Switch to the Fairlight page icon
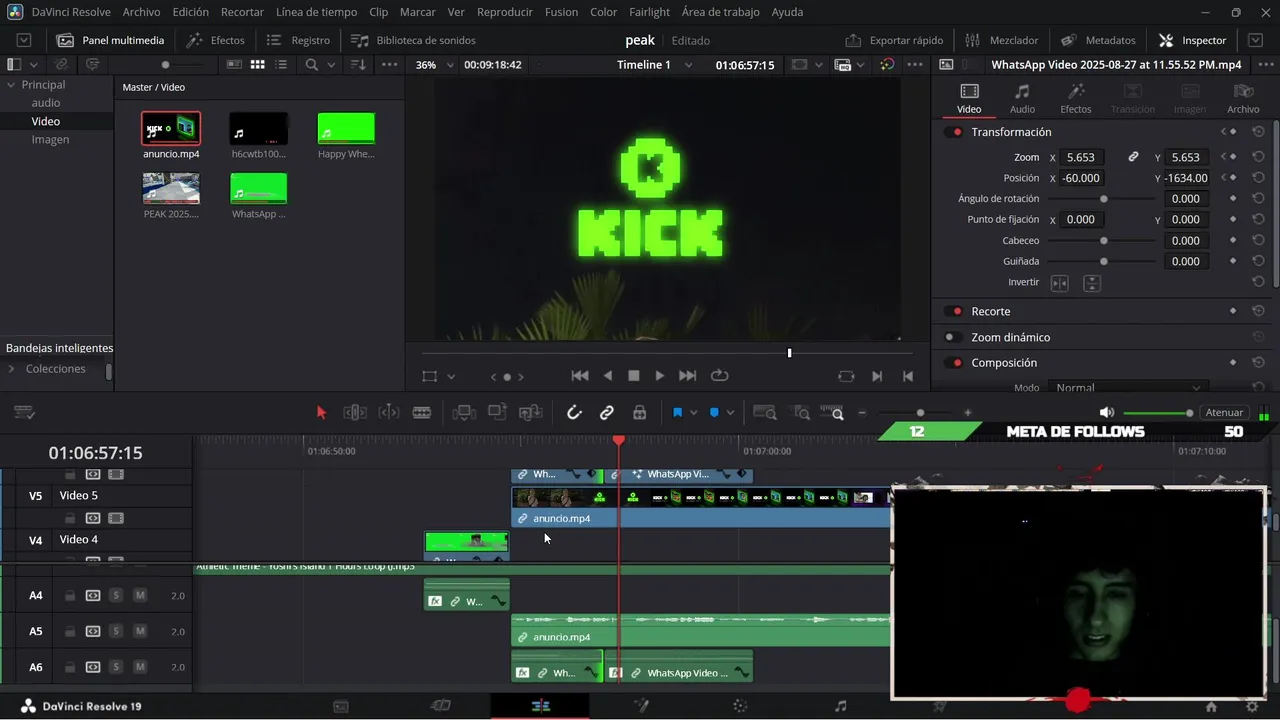Image resolution: width=1280 pixels, height=720 pixels. click(x=840, y=706)
